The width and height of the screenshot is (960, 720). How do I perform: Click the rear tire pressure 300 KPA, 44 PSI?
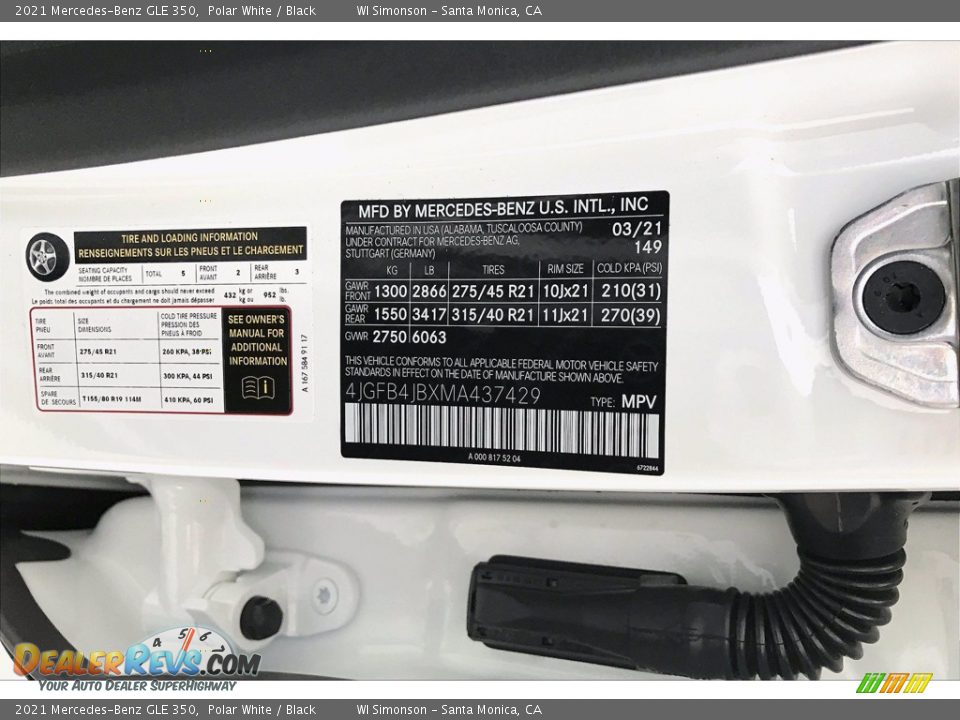click(x=187, y=376)
